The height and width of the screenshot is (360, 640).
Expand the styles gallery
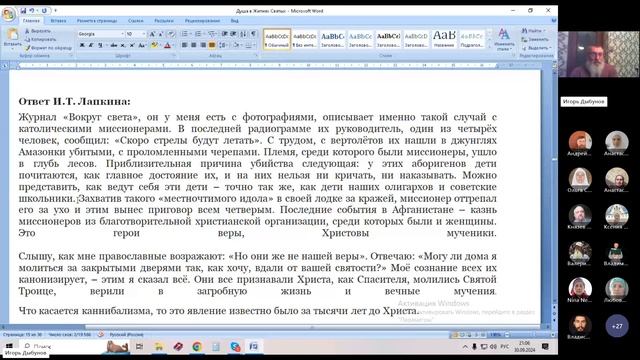(489, 47)
